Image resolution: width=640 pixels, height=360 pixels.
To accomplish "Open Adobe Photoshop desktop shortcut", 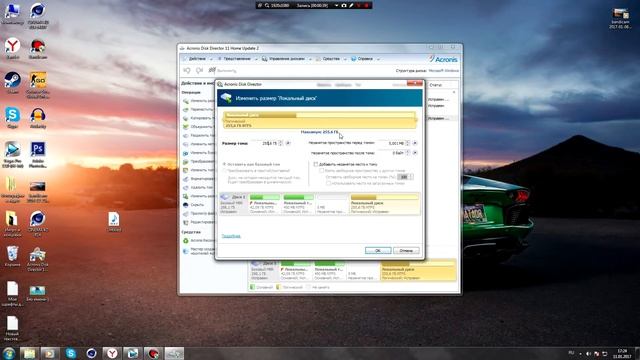I will 38,154.
